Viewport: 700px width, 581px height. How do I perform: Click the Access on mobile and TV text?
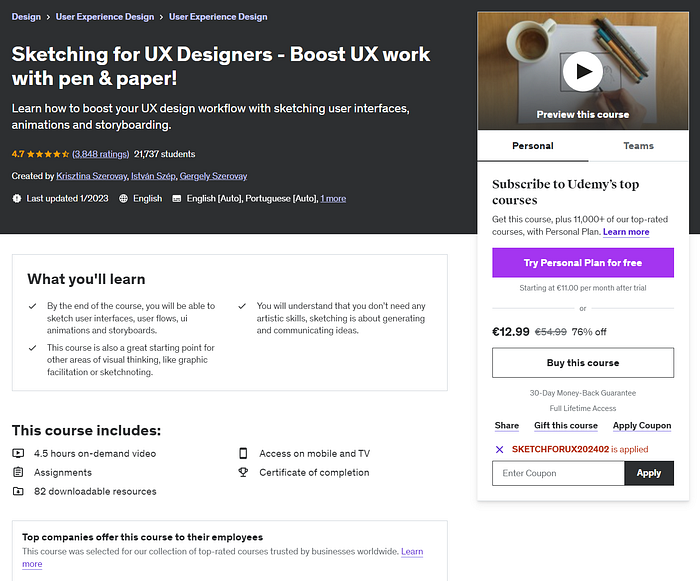pyautogui.click(x=314, y=453)
